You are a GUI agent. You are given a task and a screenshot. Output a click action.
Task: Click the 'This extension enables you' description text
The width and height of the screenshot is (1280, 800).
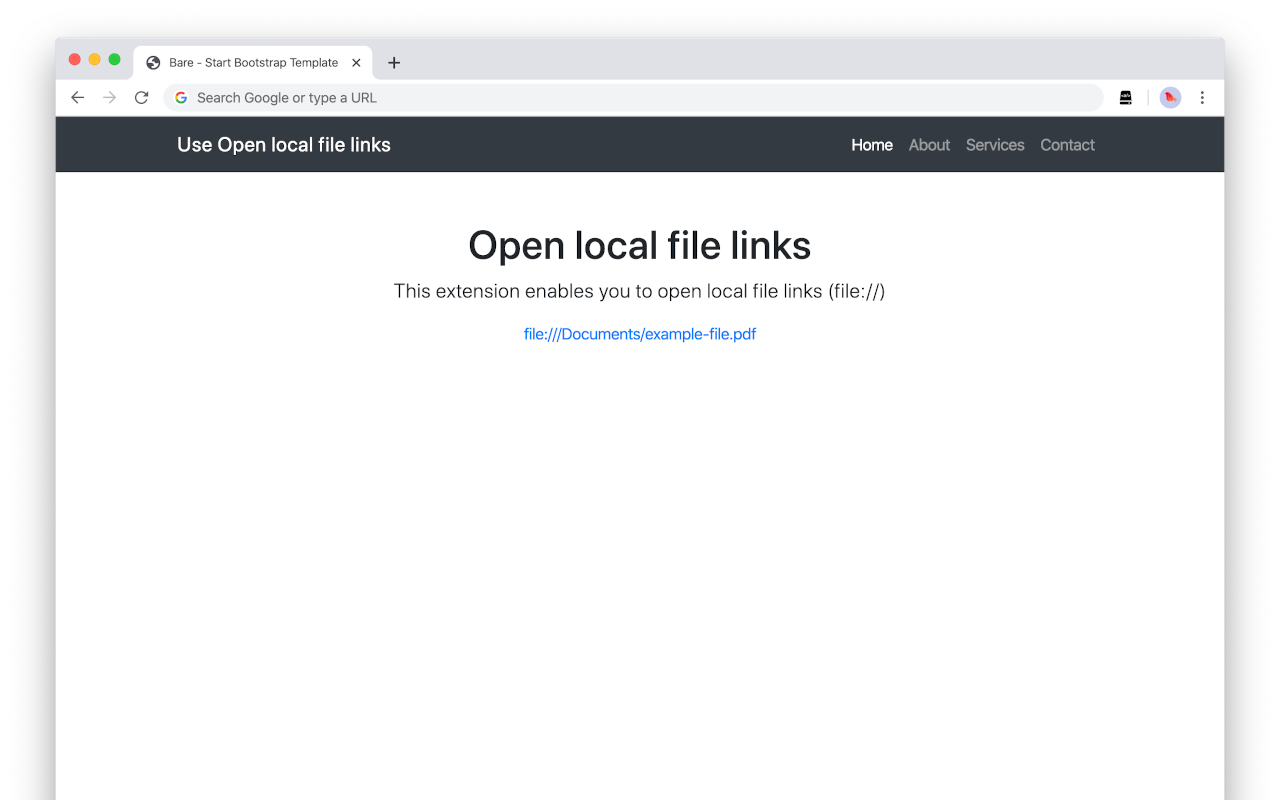tap(640, 291)
